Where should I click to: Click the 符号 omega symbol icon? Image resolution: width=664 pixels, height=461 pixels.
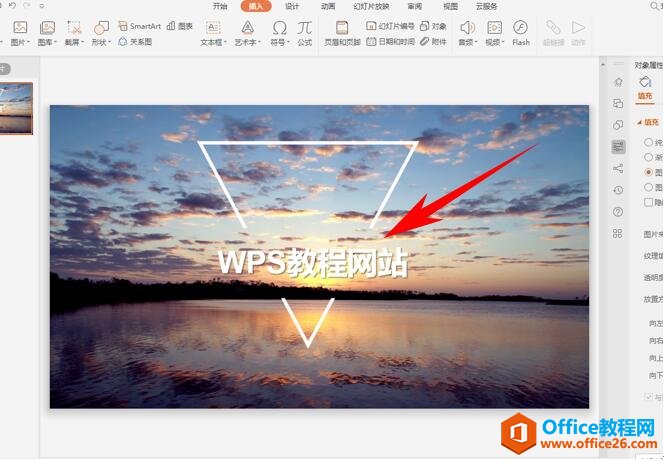point(279,28)
